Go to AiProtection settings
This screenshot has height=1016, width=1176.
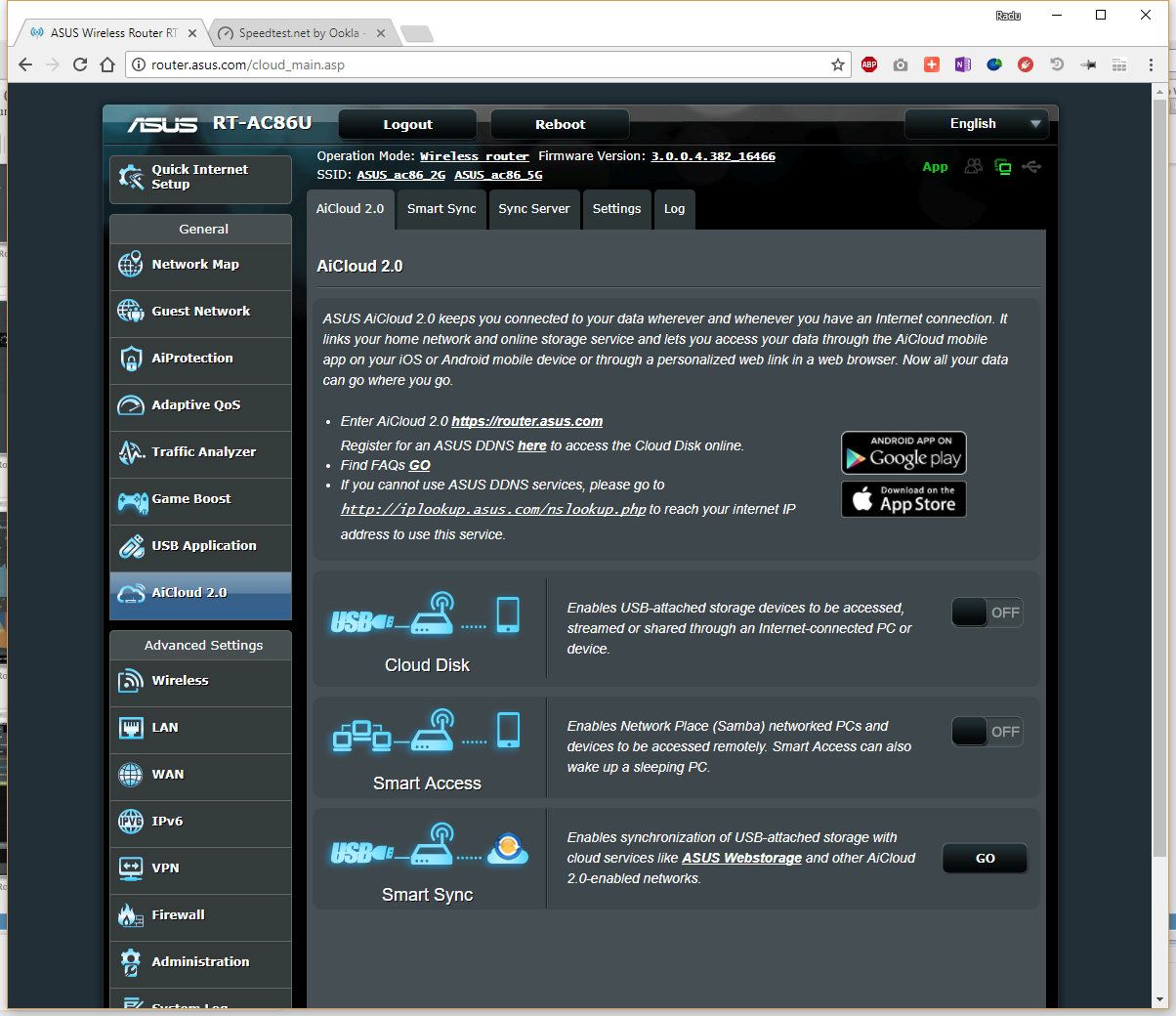coord(200,359)
